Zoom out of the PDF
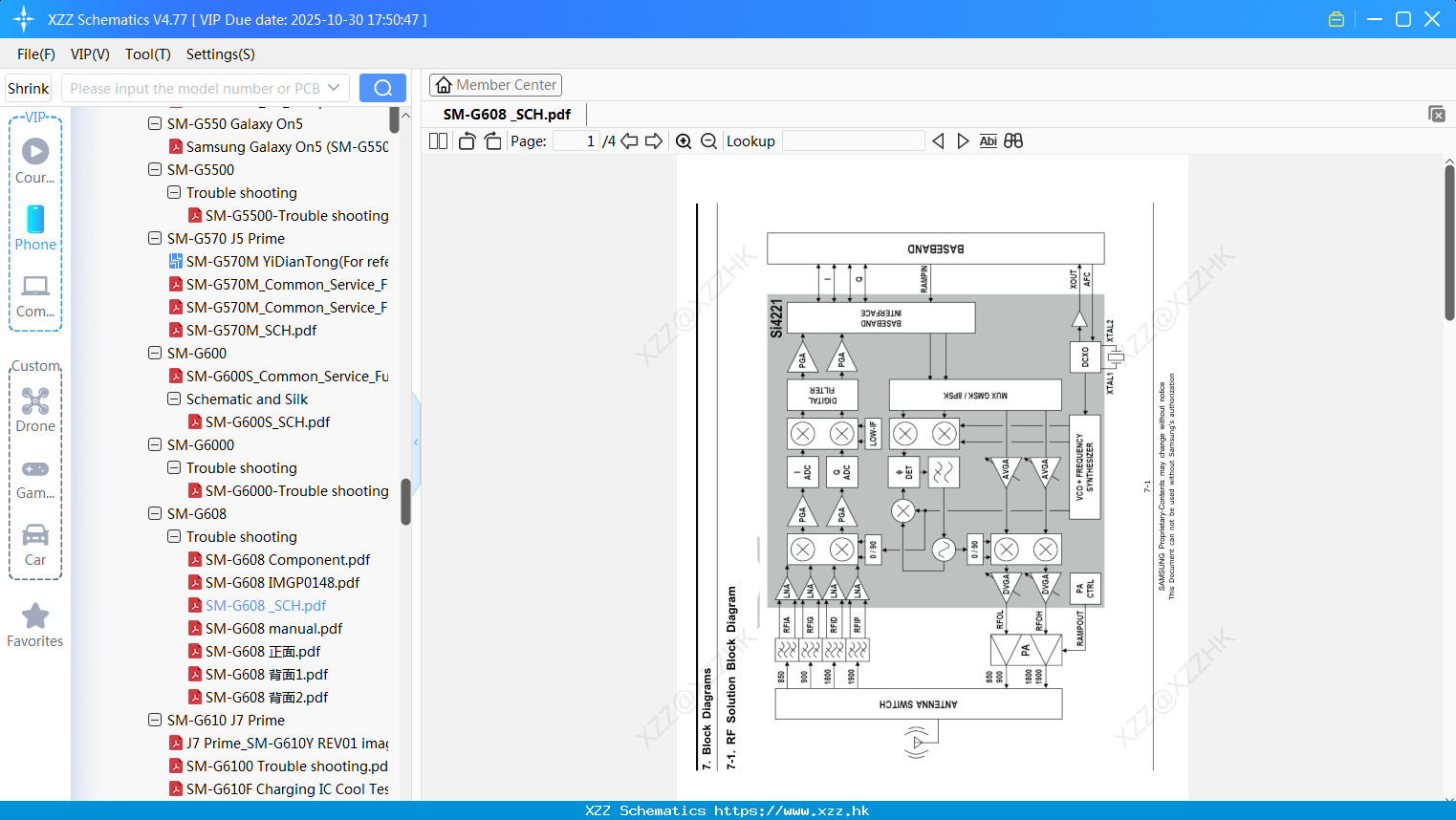 [x=708, y=140]
